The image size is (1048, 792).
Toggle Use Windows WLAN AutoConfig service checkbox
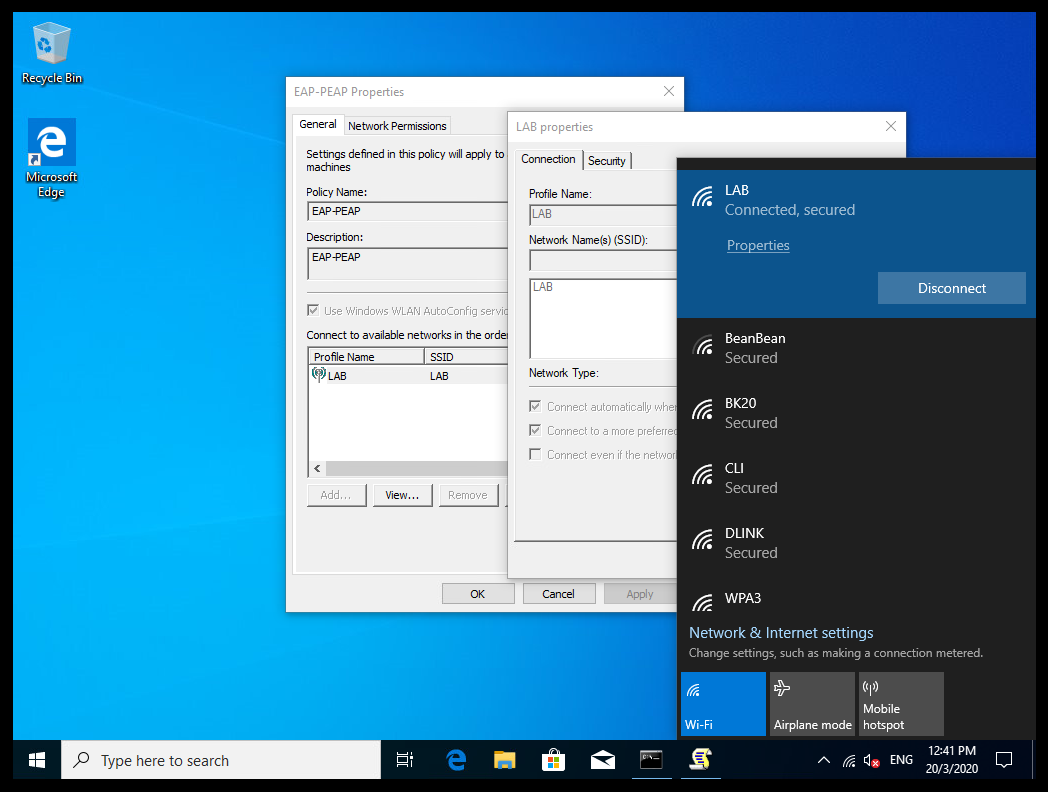[x=313, y=310]
